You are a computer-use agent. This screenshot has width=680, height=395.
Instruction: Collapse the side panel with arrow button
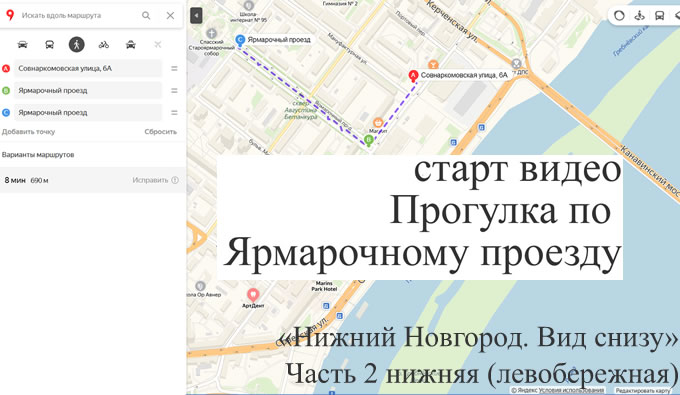[196, 16]
